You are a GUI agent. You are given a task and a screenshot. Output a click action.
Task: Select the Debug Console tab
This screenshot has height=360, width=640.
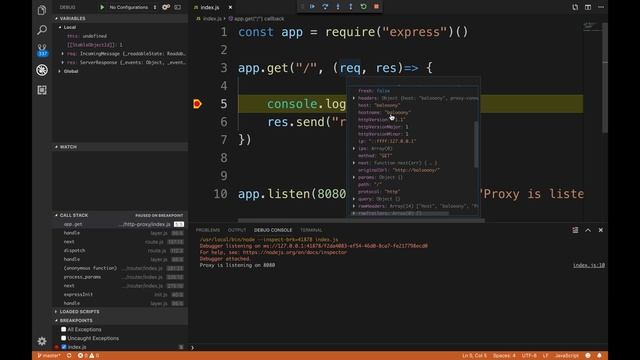pyautogui.click(x=273, y=230)
